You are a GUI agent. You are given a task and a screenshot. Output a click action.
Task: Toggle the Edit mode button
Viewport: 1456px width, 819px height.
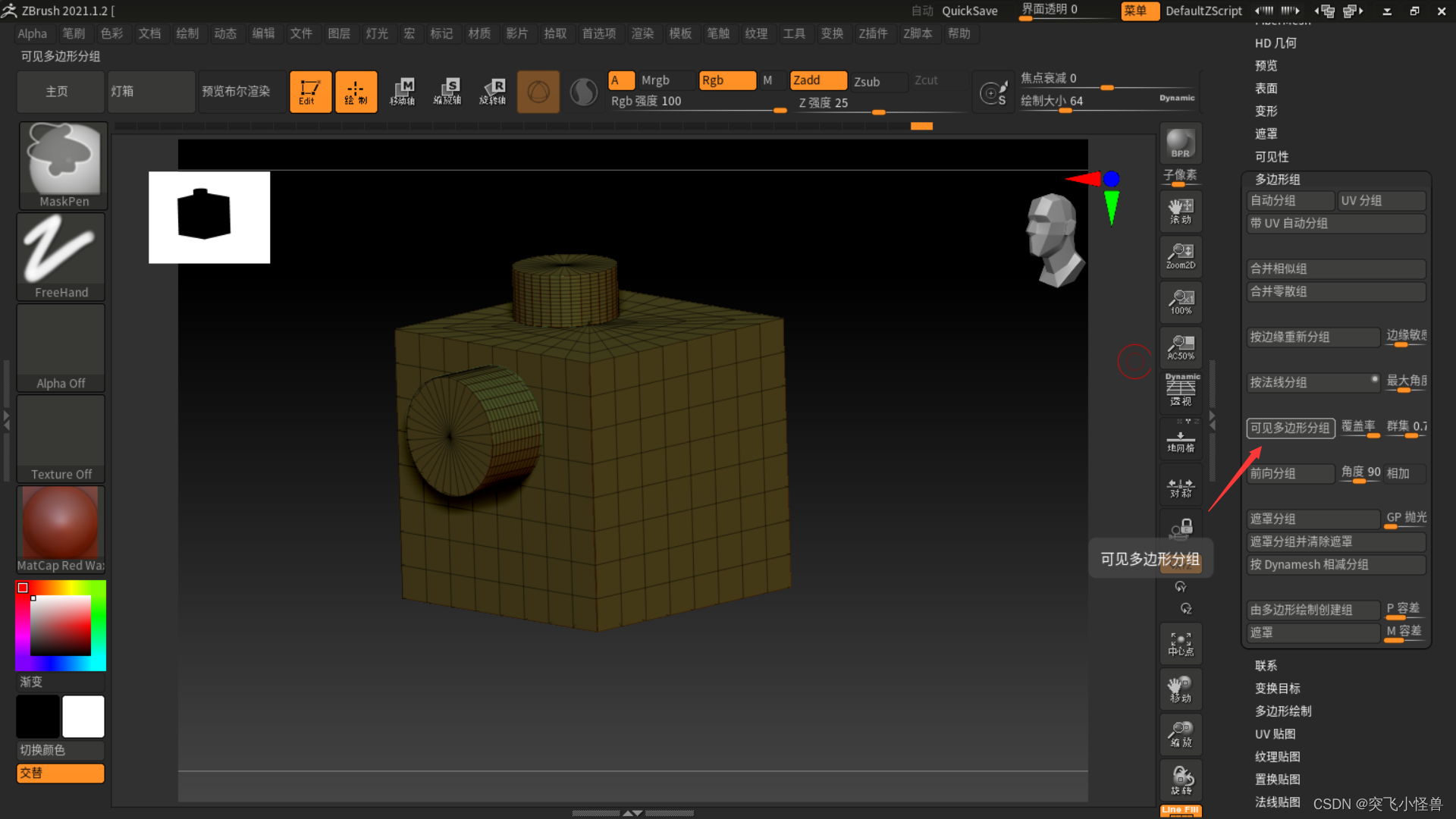coord(309,92)
